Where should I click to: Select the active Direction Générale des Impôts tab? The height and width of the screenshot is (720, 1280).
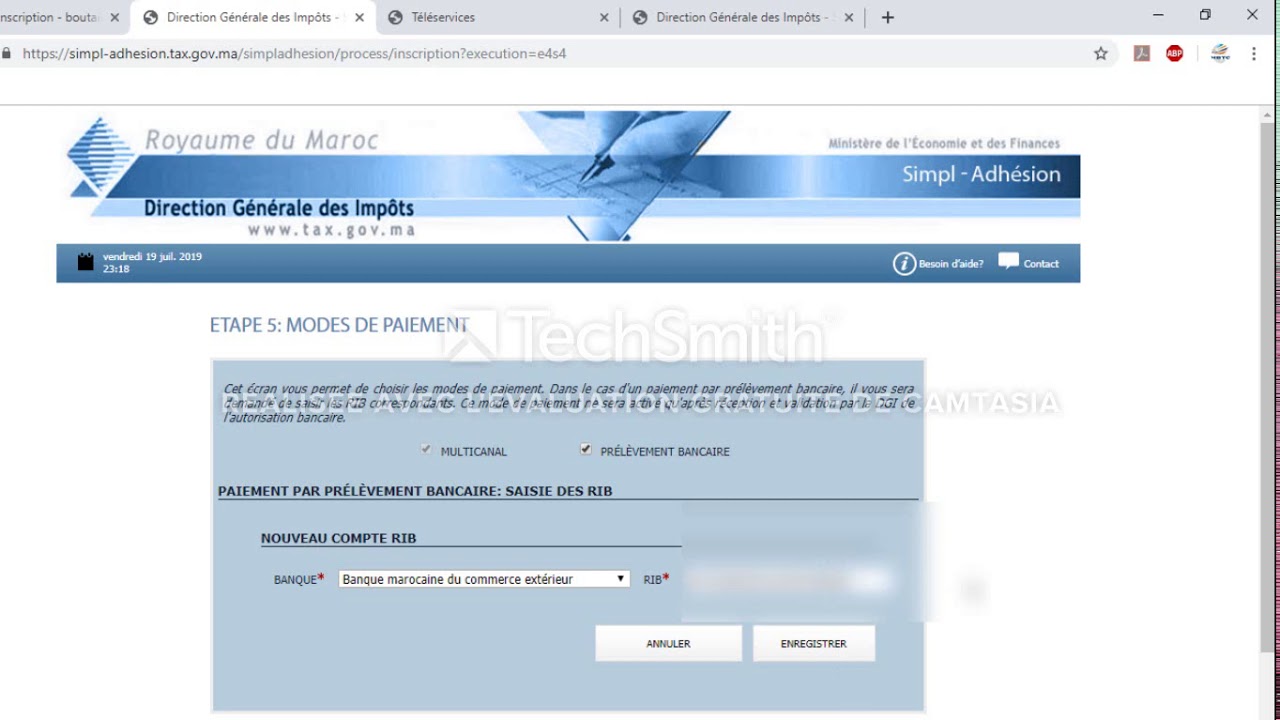[252, 17]
